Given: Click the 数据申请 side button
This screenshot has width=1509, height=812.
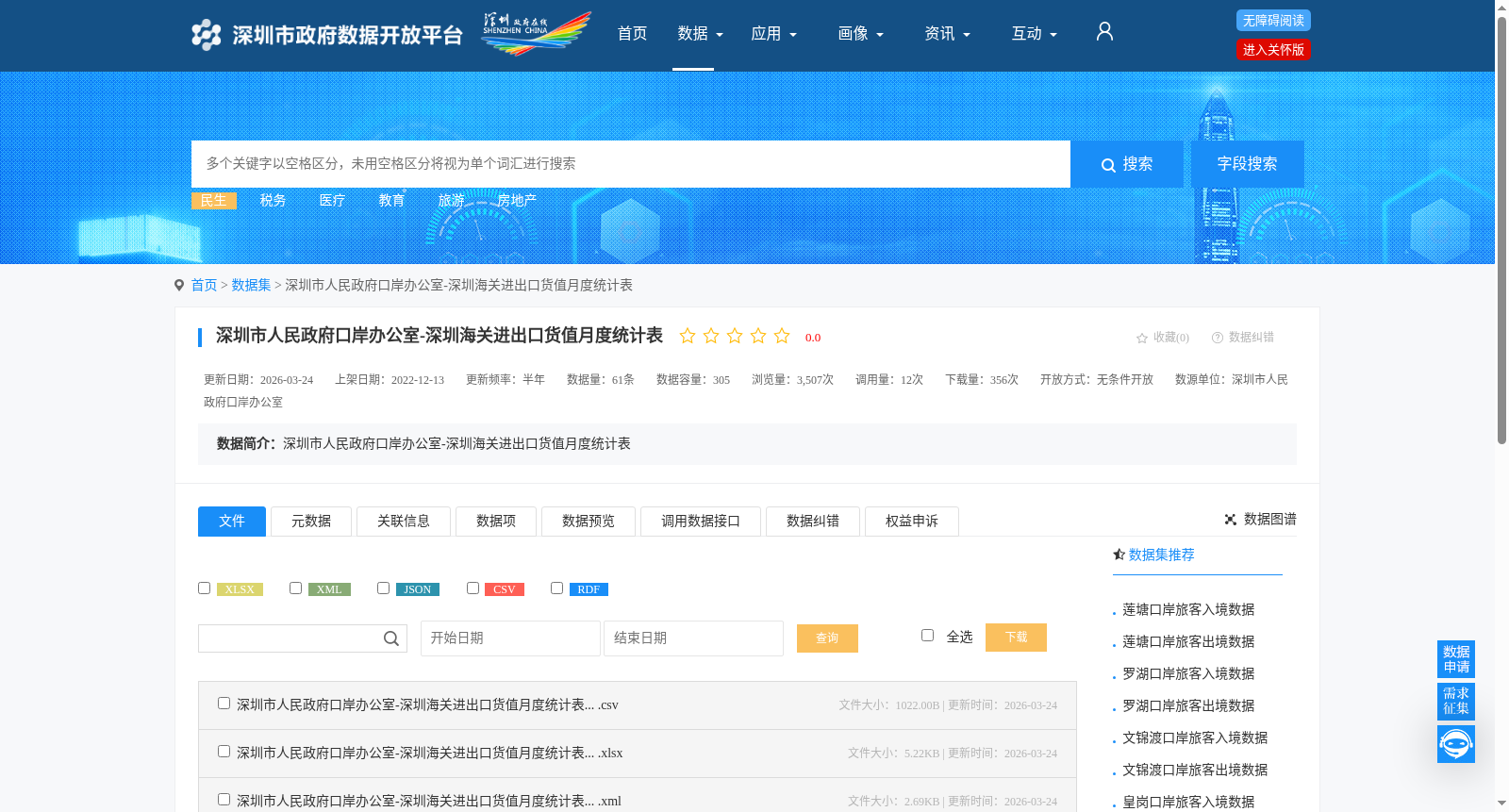Looking at the screenshot, I should 1456,659.
